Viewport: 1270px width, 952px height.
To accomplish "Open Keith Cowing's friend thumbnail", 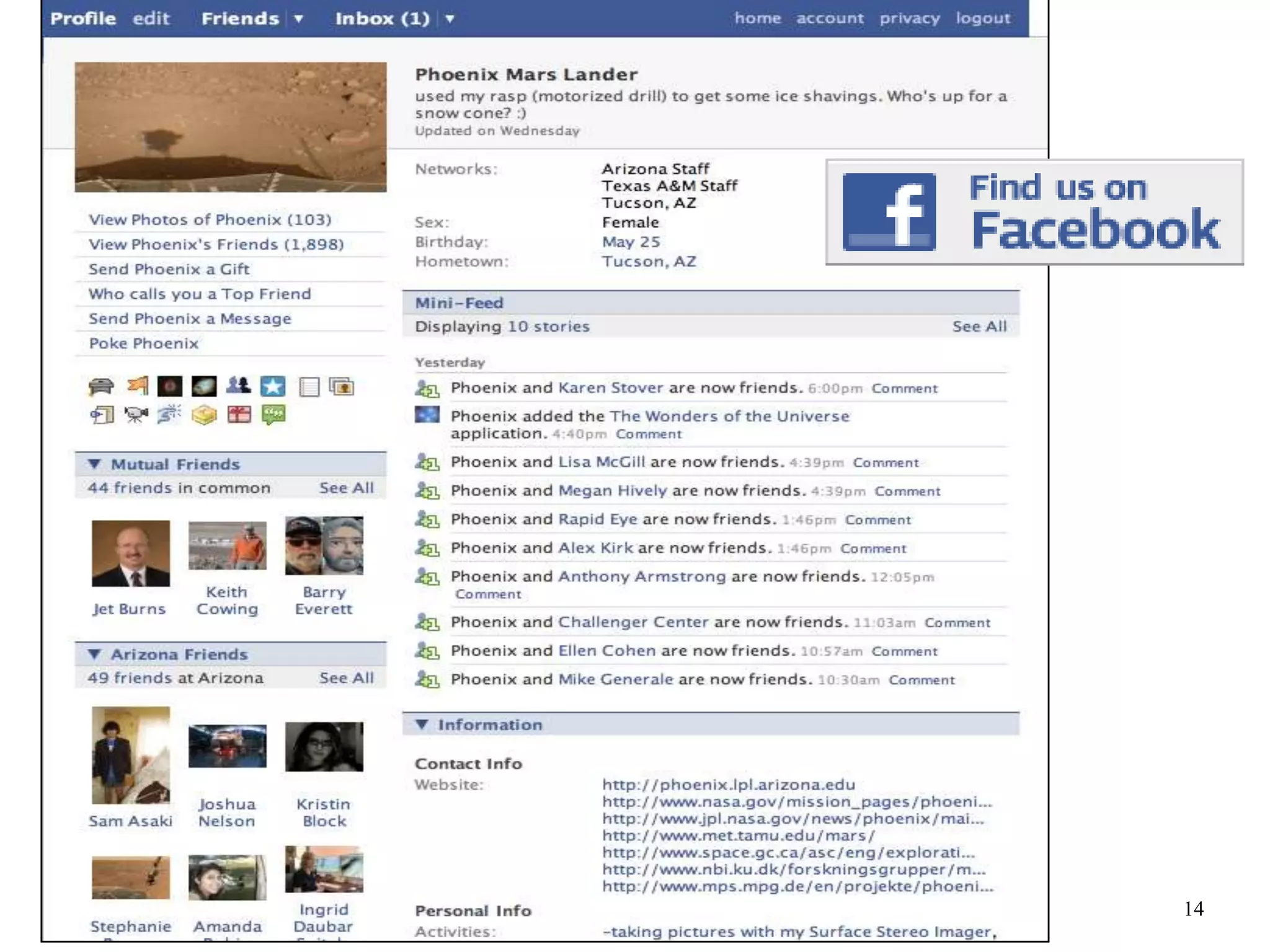I will [x=228, y=546].
